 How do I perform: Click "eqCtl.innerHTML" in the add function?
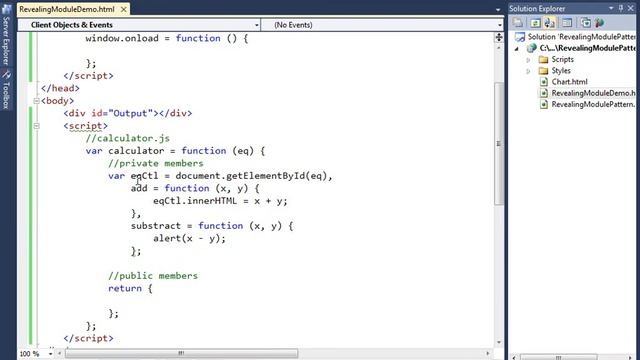pyautogui.click(x=195, y=201)
